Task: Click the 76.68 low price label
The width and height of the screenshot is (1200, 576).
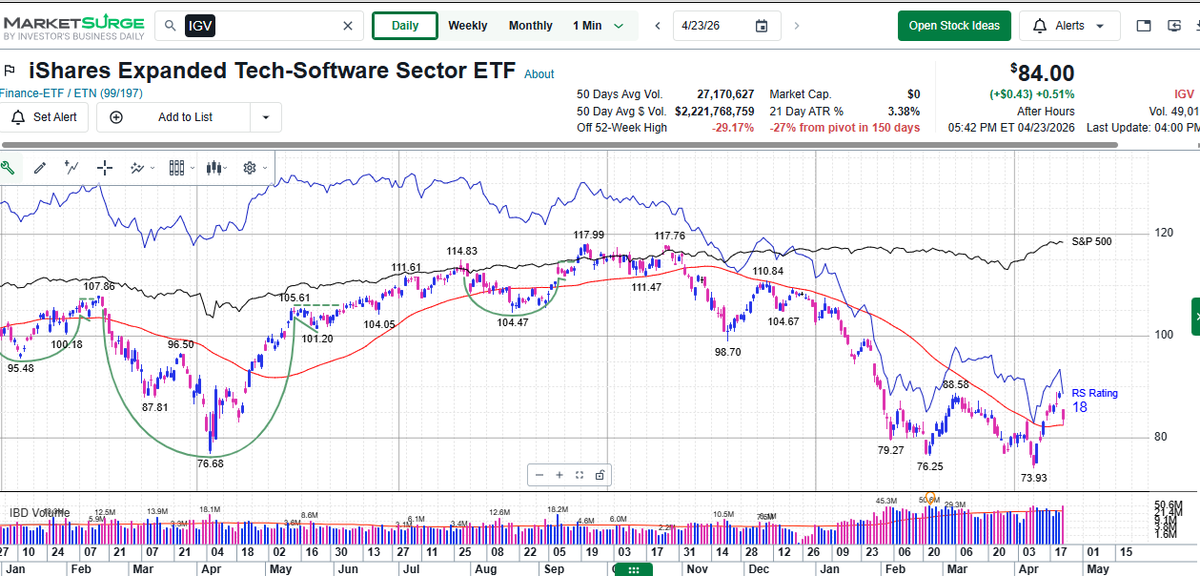Action: click(211, 463)
